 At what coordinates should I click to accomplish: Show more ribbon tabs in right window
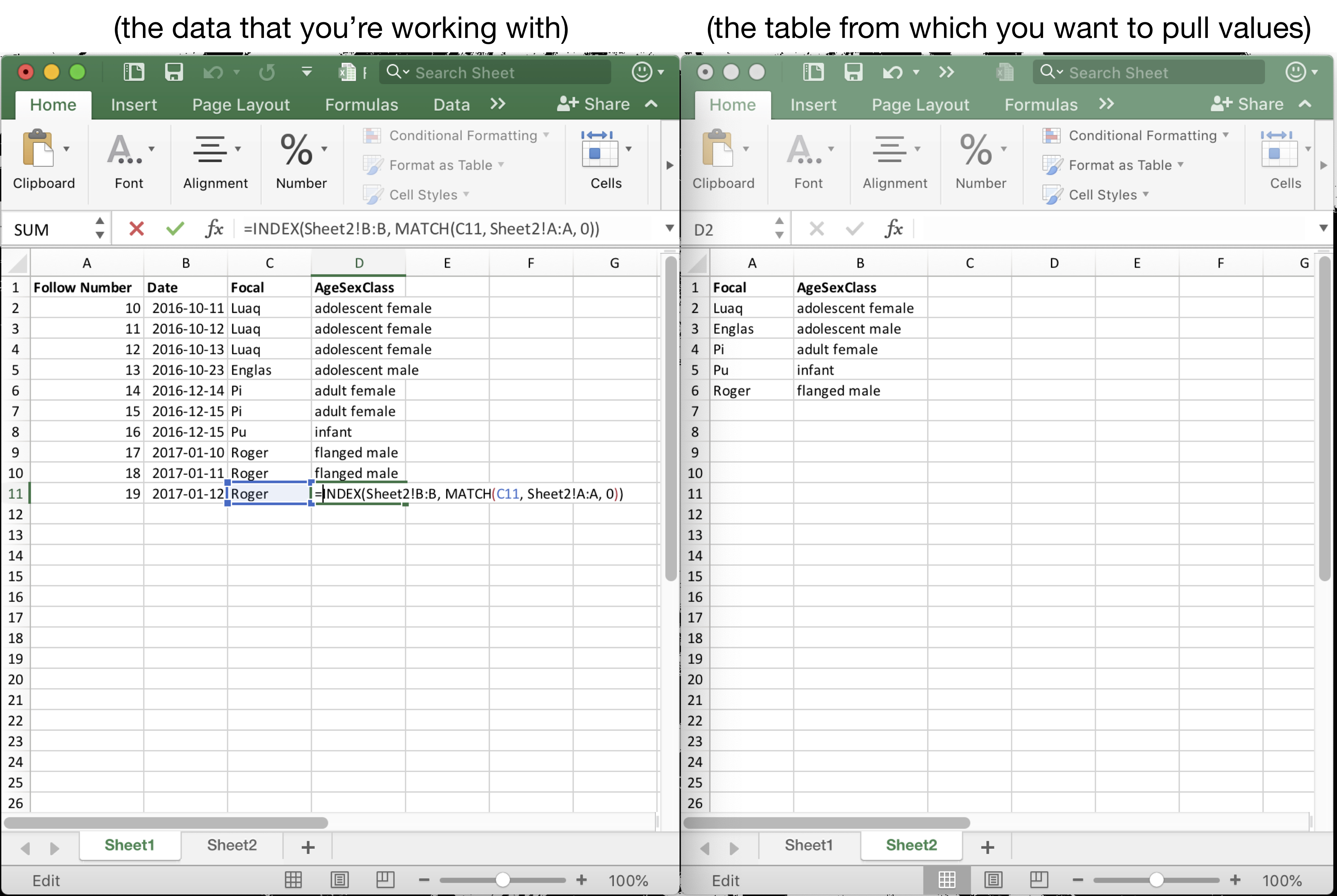1106,103
